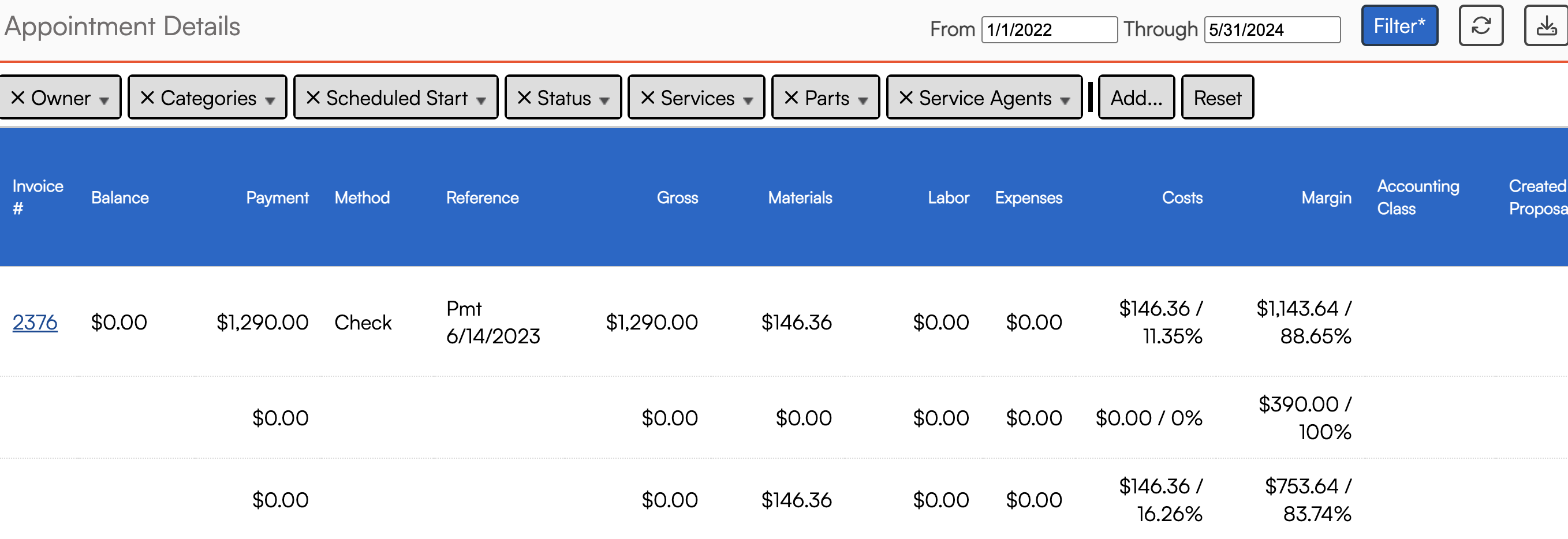The height and width of the screenshot is (539, 1568).
Task: Click the Add... filter button
Action: (x=1136, y=98)
